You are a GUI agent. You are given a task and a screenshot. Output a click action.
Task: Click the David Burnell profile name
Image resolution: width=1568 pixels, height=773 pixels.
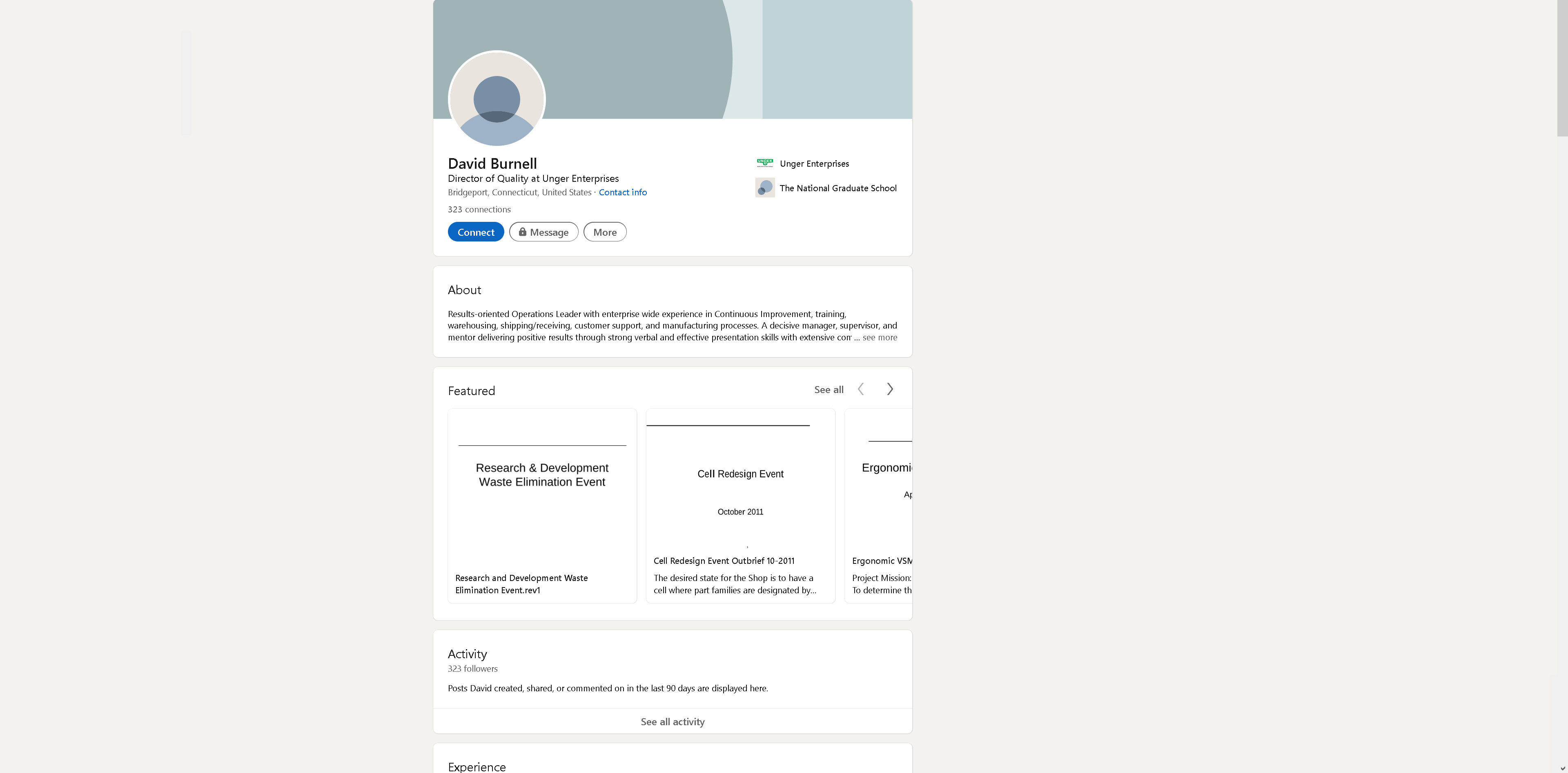(492, 164)
